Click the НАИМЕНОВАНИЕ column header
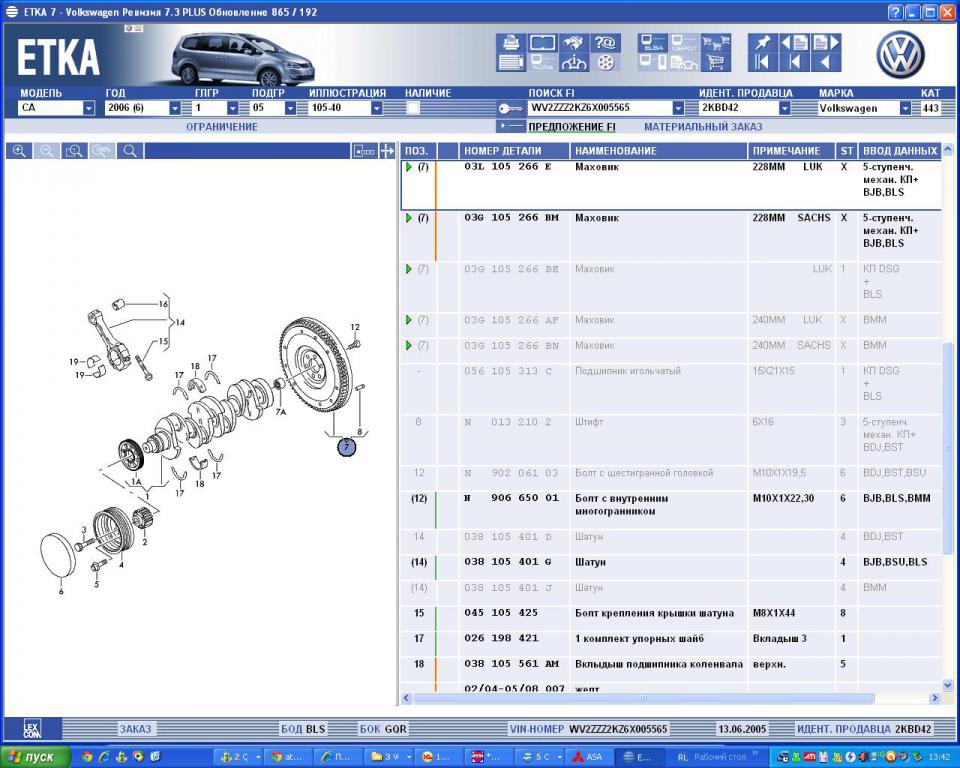 (658, 151)
